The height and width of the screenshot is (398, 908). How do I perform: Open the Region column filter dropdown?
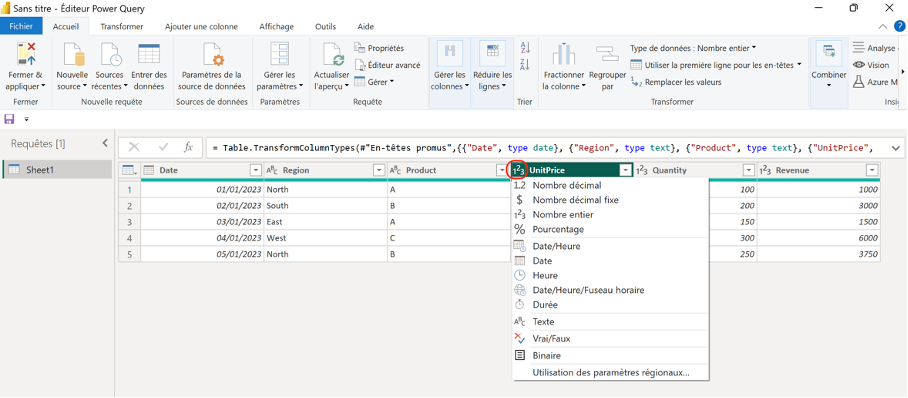click(x=379, y=170)
